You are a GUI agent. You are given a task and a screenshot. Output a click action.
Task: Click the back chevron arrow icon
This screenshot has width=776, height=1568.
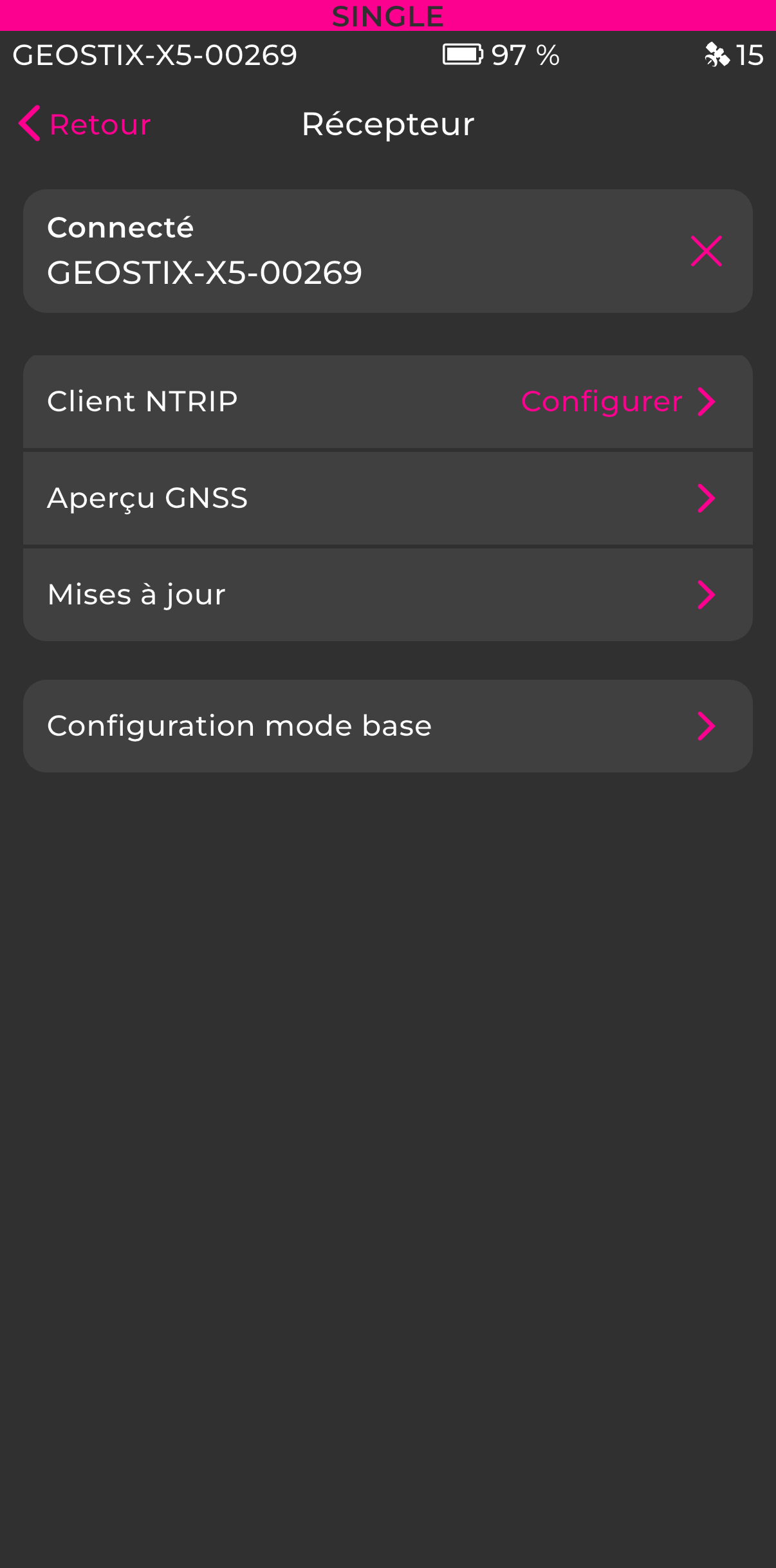(x=30, y=123)
